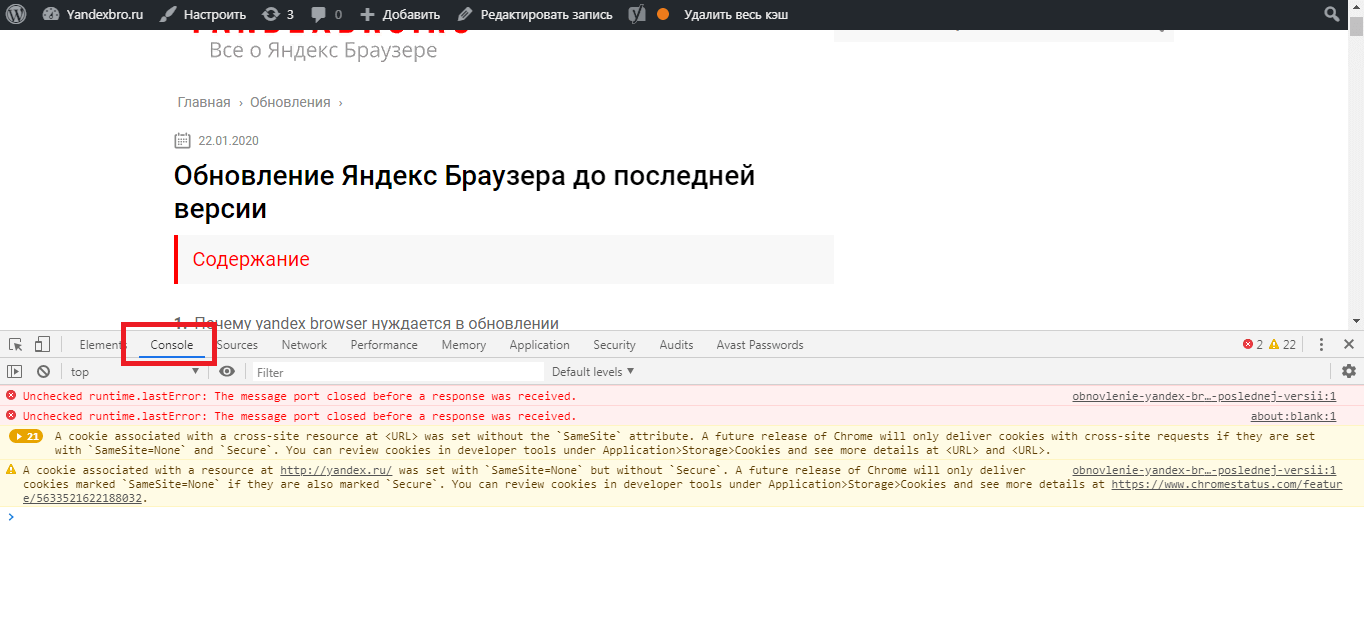The width and height of the screenshot is (1364, 628).
Task: Select the calendar icon beside 22.01.2020
Action: [182, 140]
